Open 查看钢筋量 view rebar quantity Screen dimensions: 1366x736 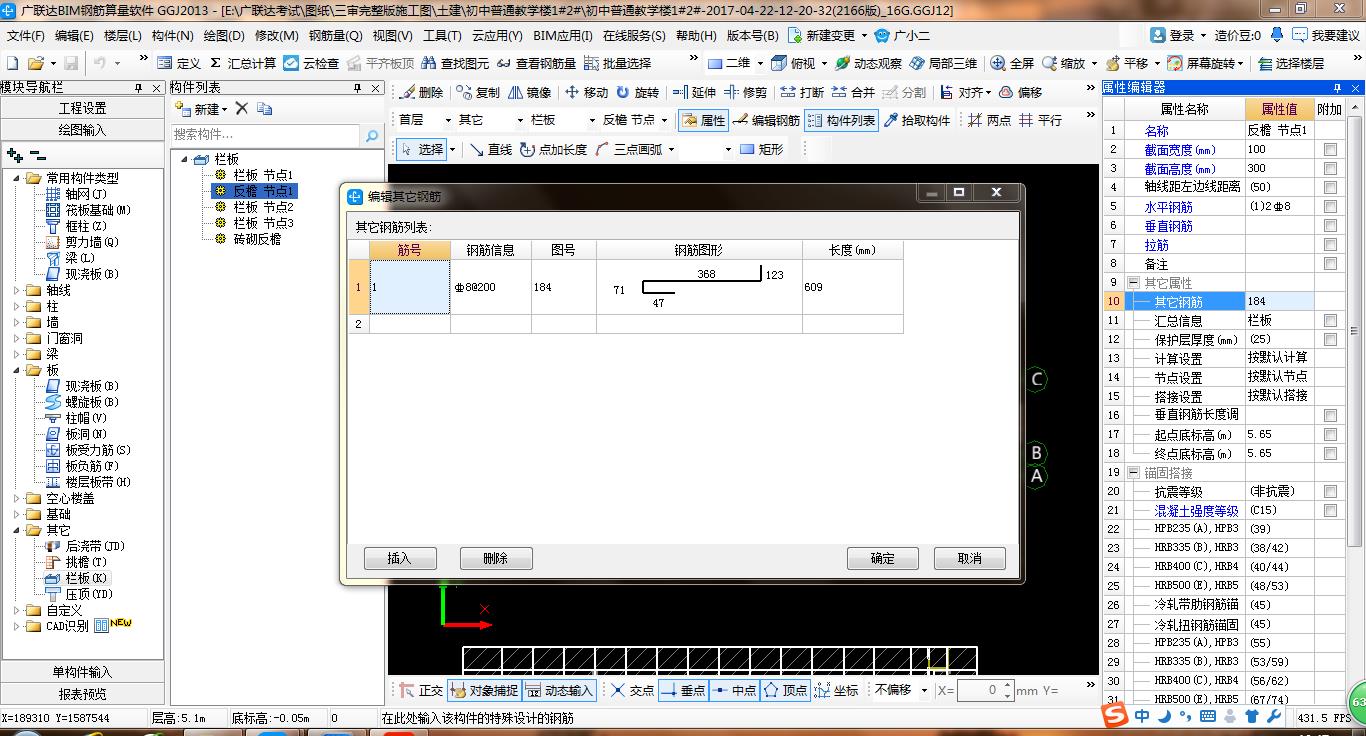(536, 63)
